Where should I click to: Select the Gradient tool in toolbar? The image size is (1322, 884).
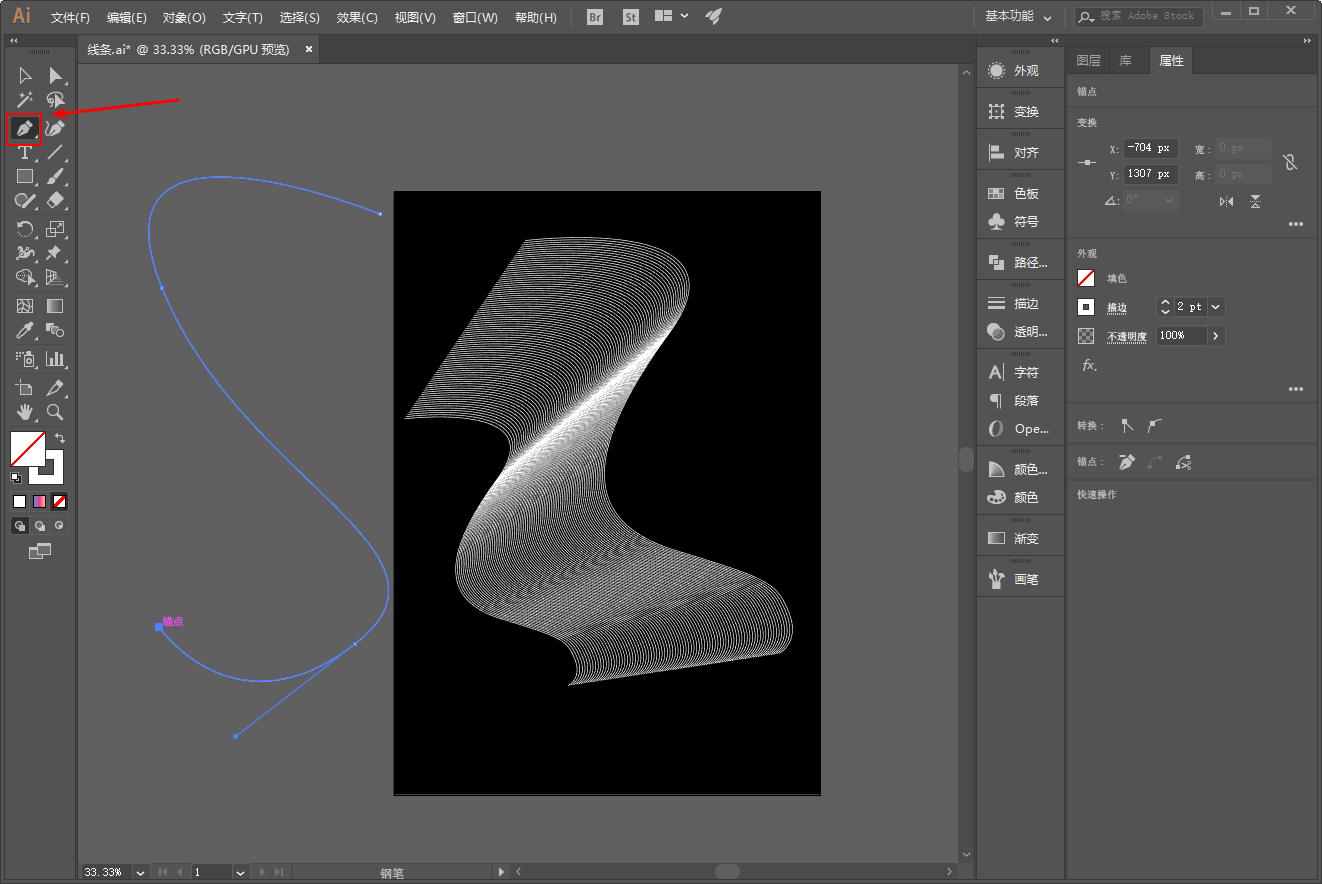pos(56,306)
